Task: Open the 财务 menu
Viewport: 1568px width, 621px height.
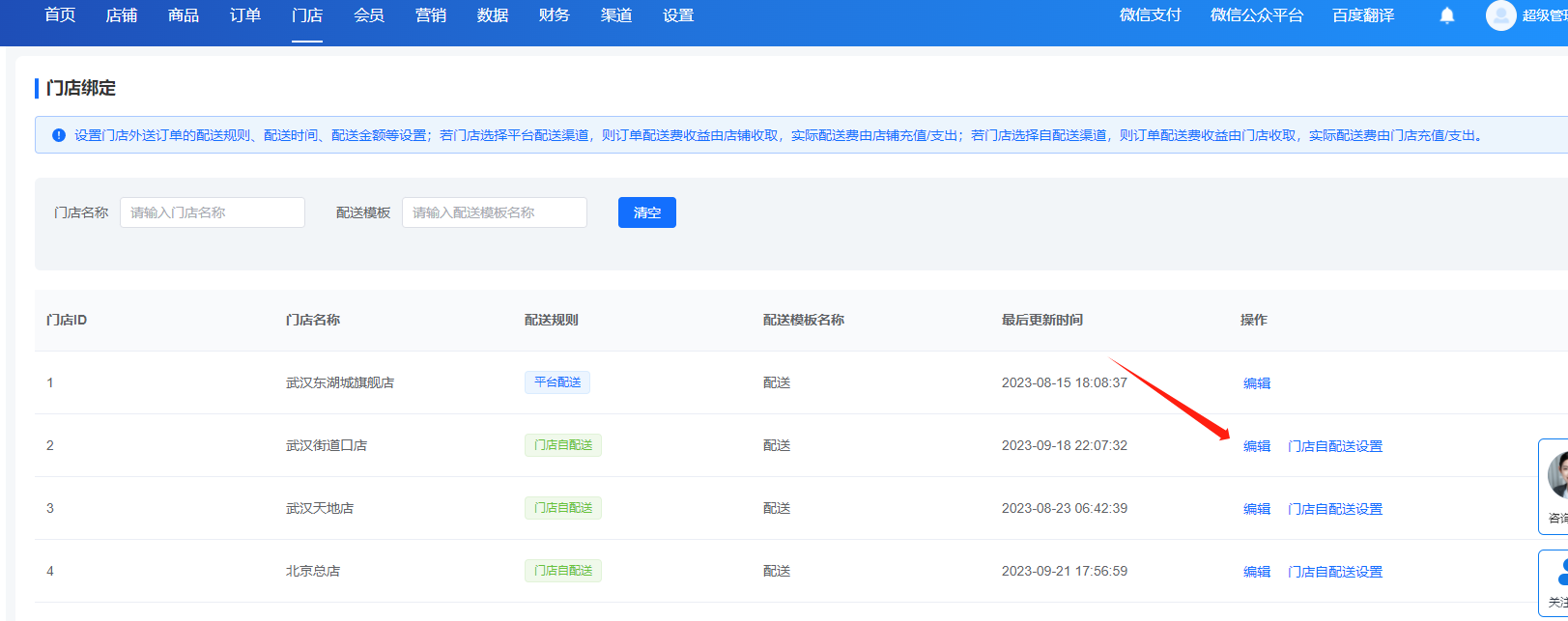Action: click(x=555, y=15)
